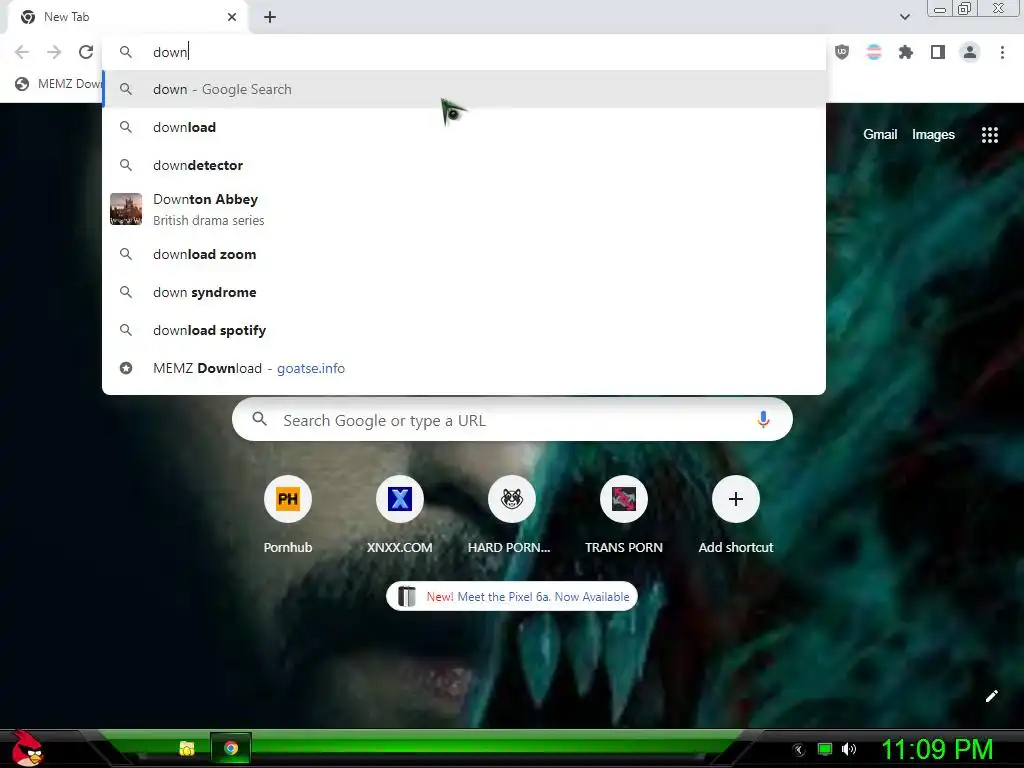The image size is (1024, 768).
Task: Open the Angry Birds start button
Action: click(27, 748)
